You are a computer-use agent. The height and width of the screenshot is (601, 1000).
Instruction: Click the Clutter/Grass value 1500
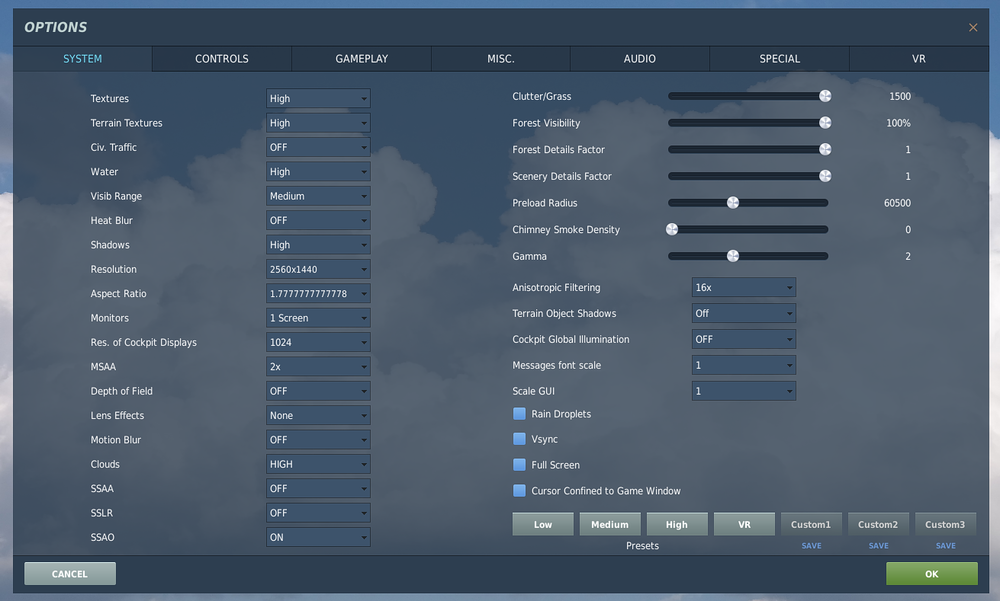coord(900,96)
